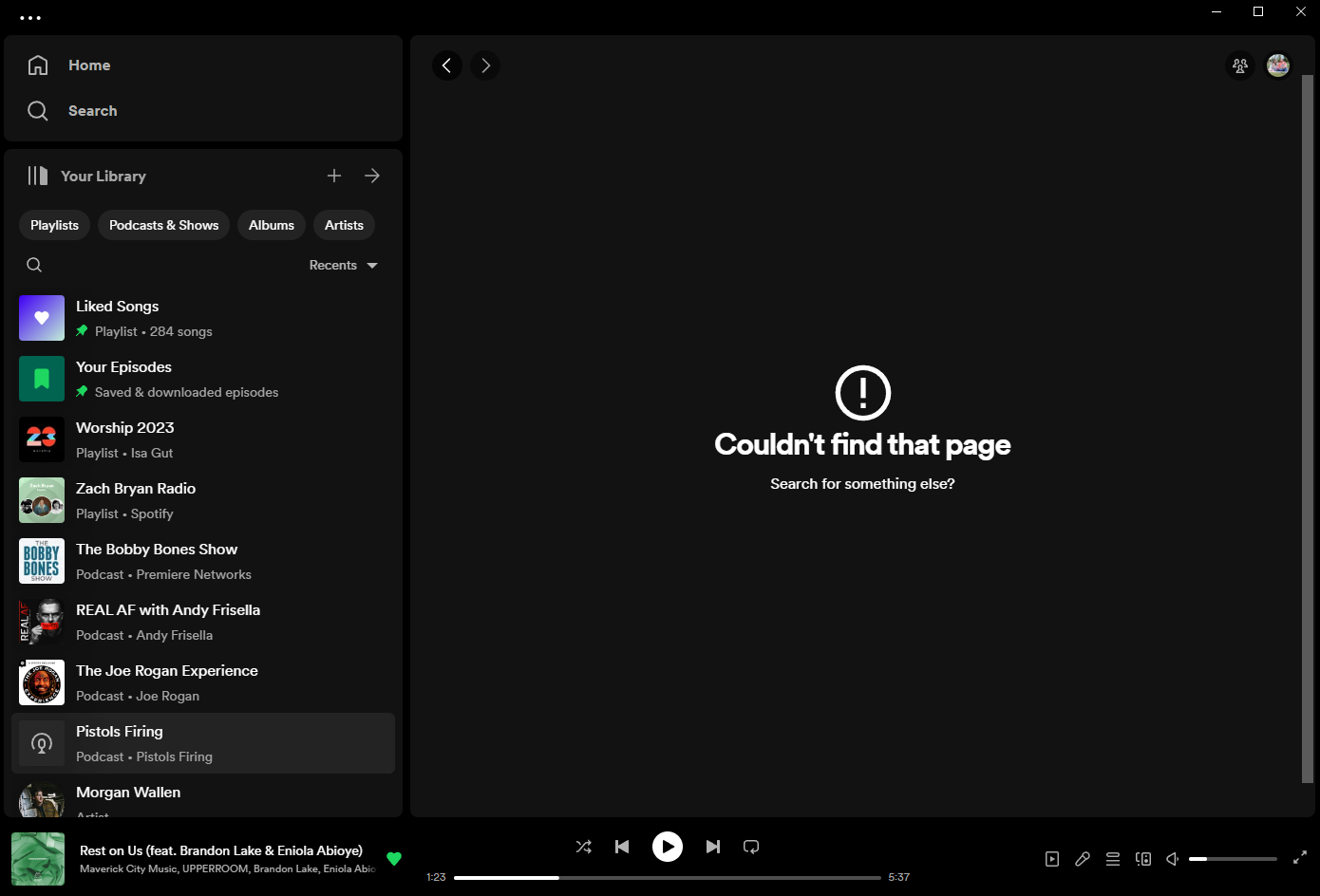This screenshot has height=896, width=1320.
Task: Show lyrics with the microphone icon
Action: pos(1083,859)
